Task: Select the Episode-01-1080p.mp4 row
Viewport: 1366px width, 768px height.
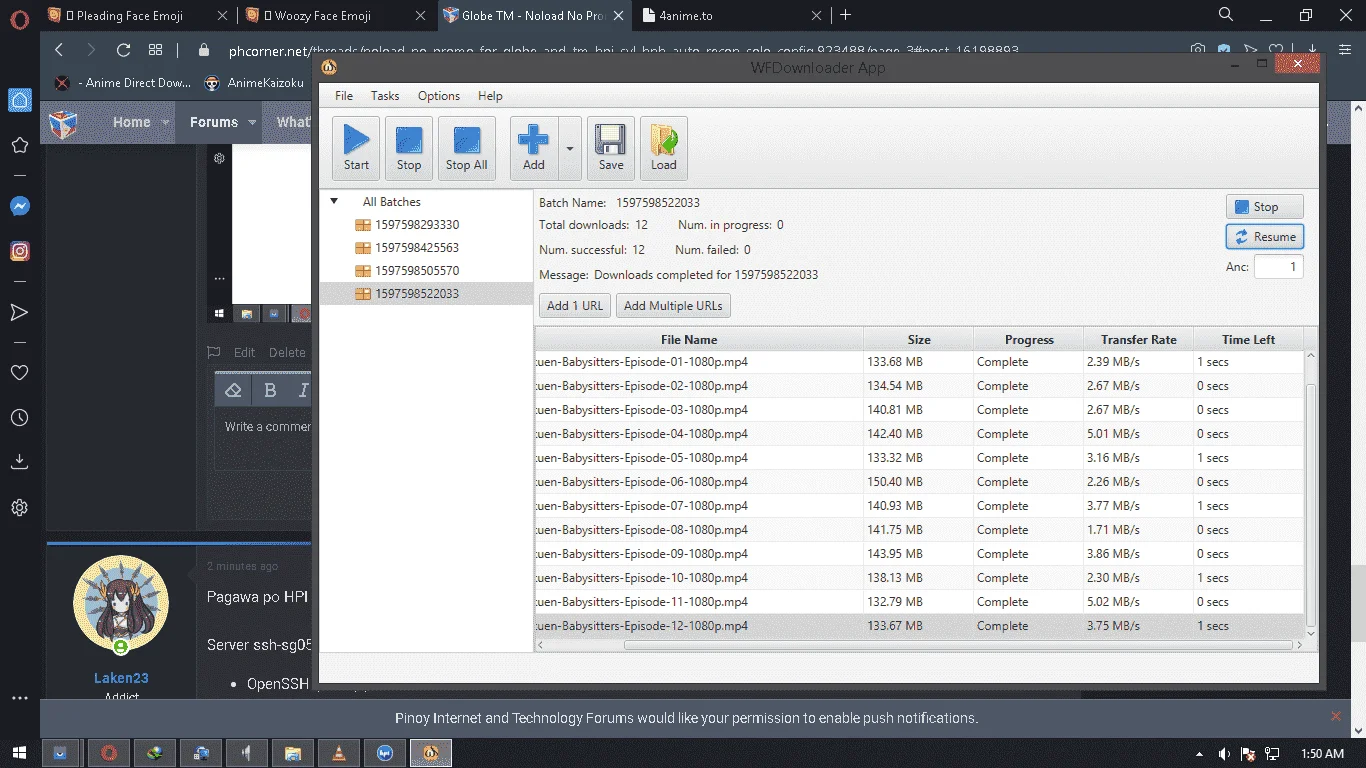Action: pyautogui.click(x=920, y=362)
